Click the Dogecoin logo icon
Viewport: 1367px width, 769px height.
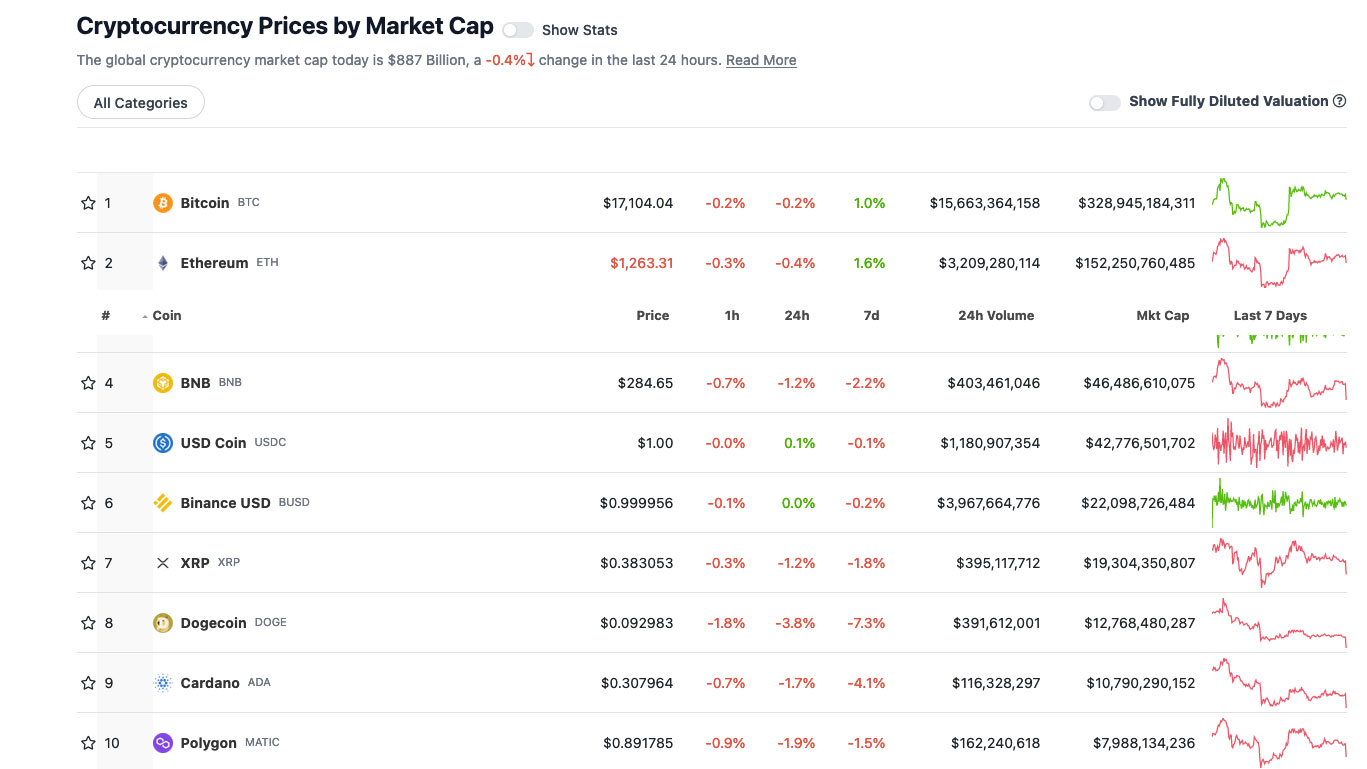point(163,623)
